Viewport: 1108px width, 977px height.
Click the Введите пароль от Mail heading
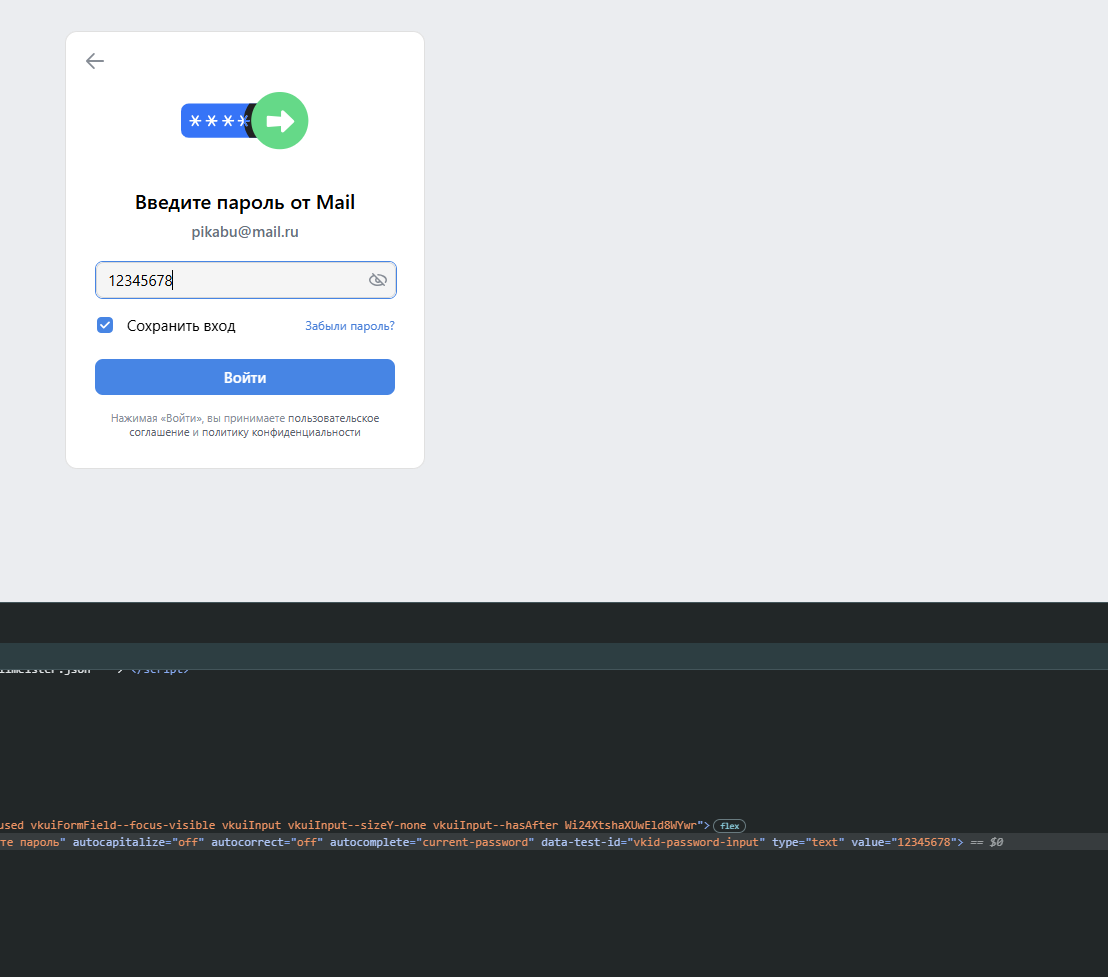(245, 203)
